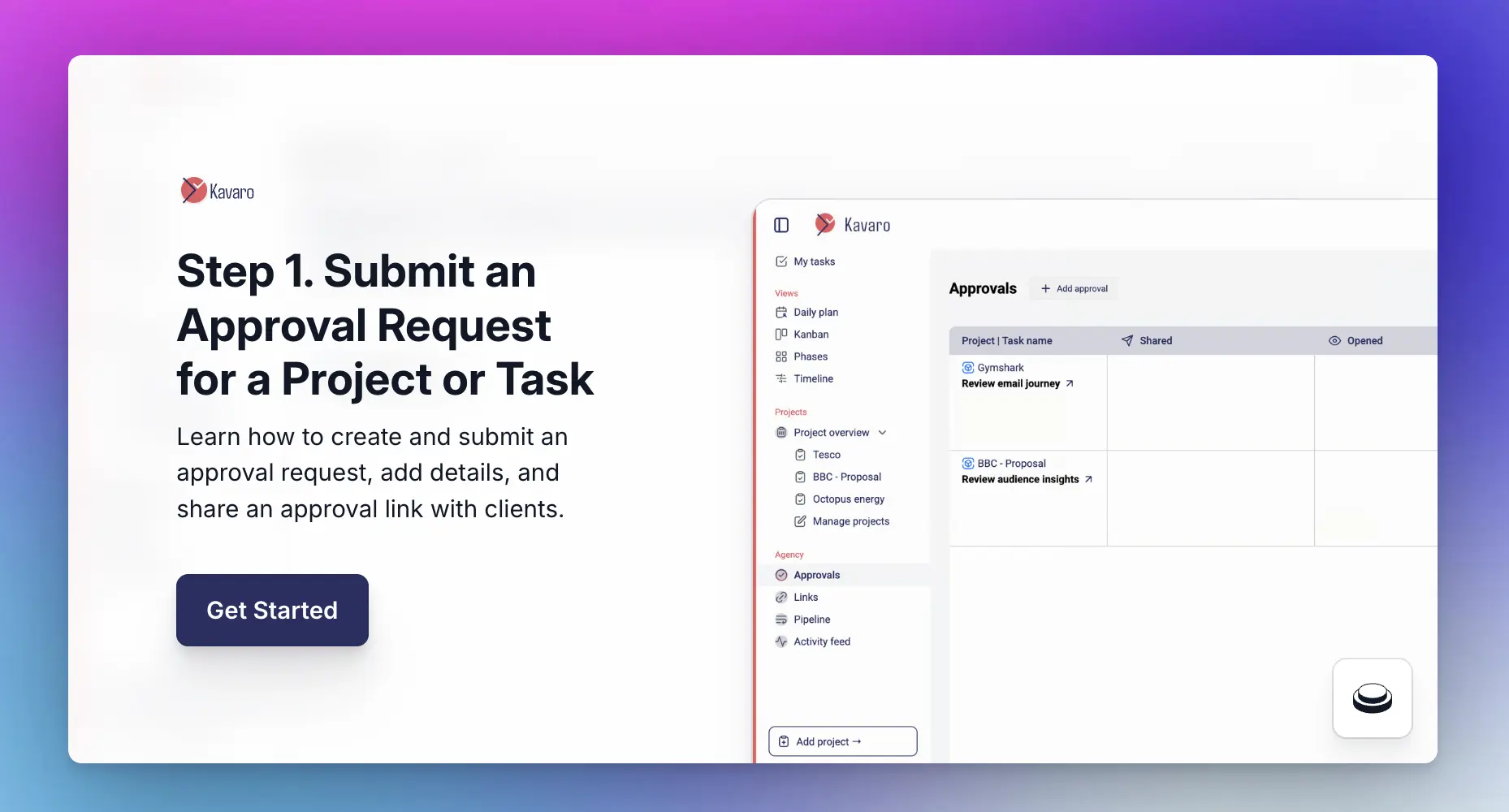
Task: Click the Project overview icon
Action: click(781, 433)
